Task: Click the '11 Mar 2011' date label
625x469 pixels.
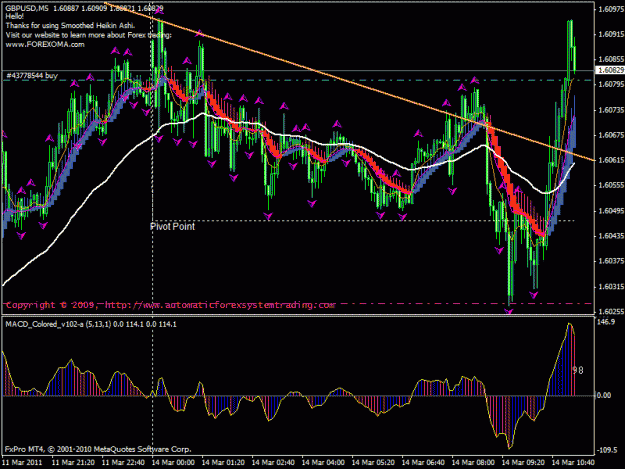Action: coord(22,463)
